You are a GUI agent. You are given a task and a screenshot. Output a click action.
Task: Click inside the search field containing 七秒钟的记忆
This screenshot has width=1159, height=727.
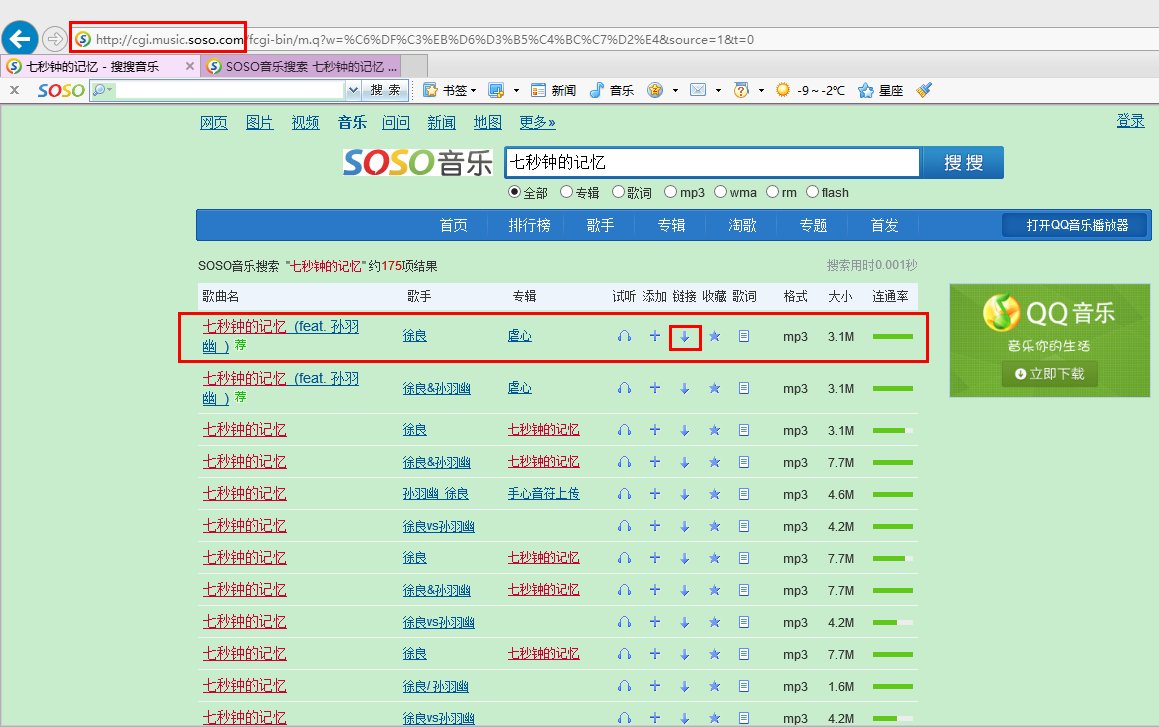point(712,160)
